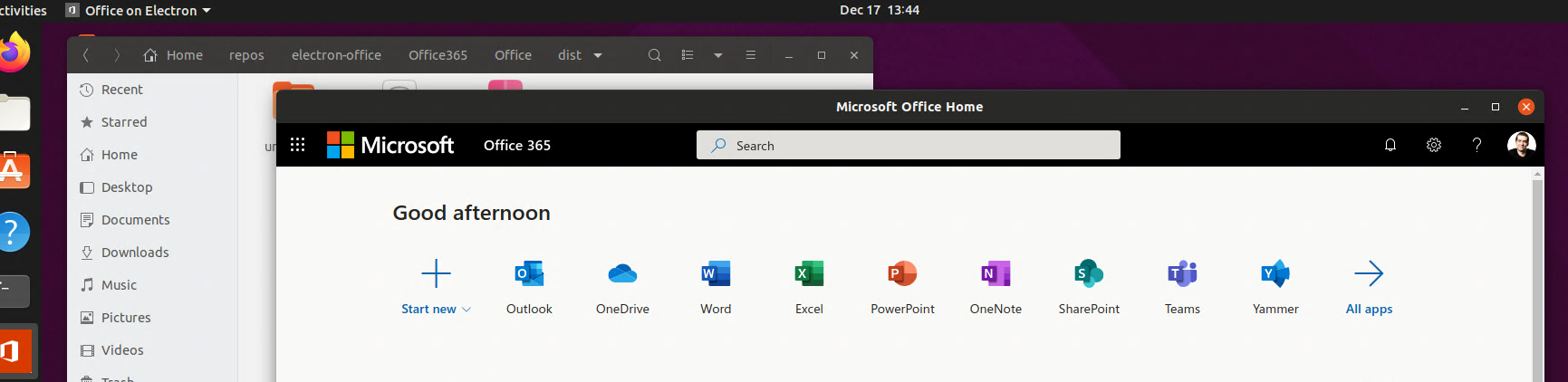Open Office on Electron app menu
Image resolution: width=1568 pixels, height=382 pixels.
139,11
